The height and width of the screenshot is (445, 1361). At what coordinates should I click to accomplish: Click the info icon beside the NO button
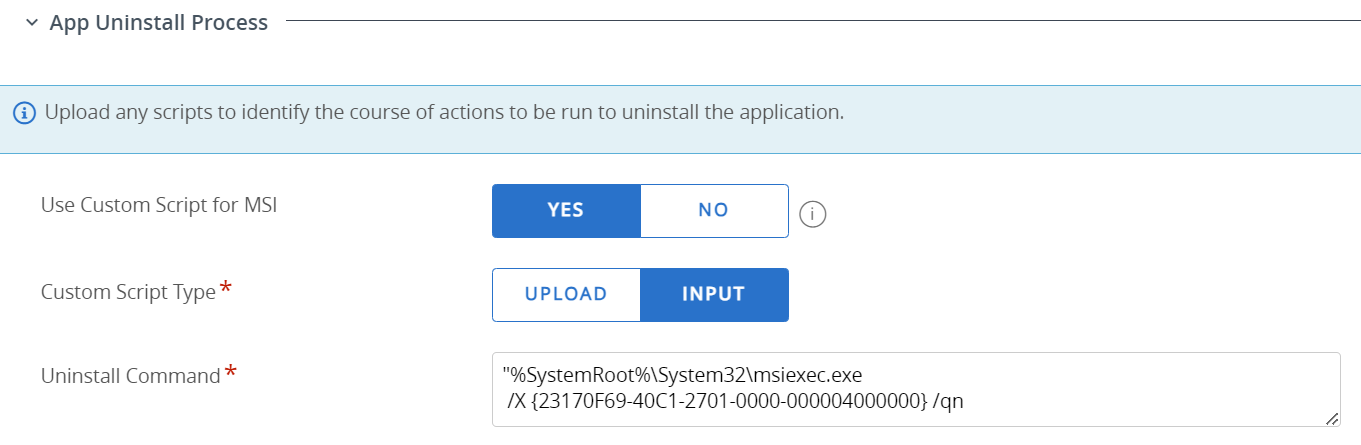813,213
